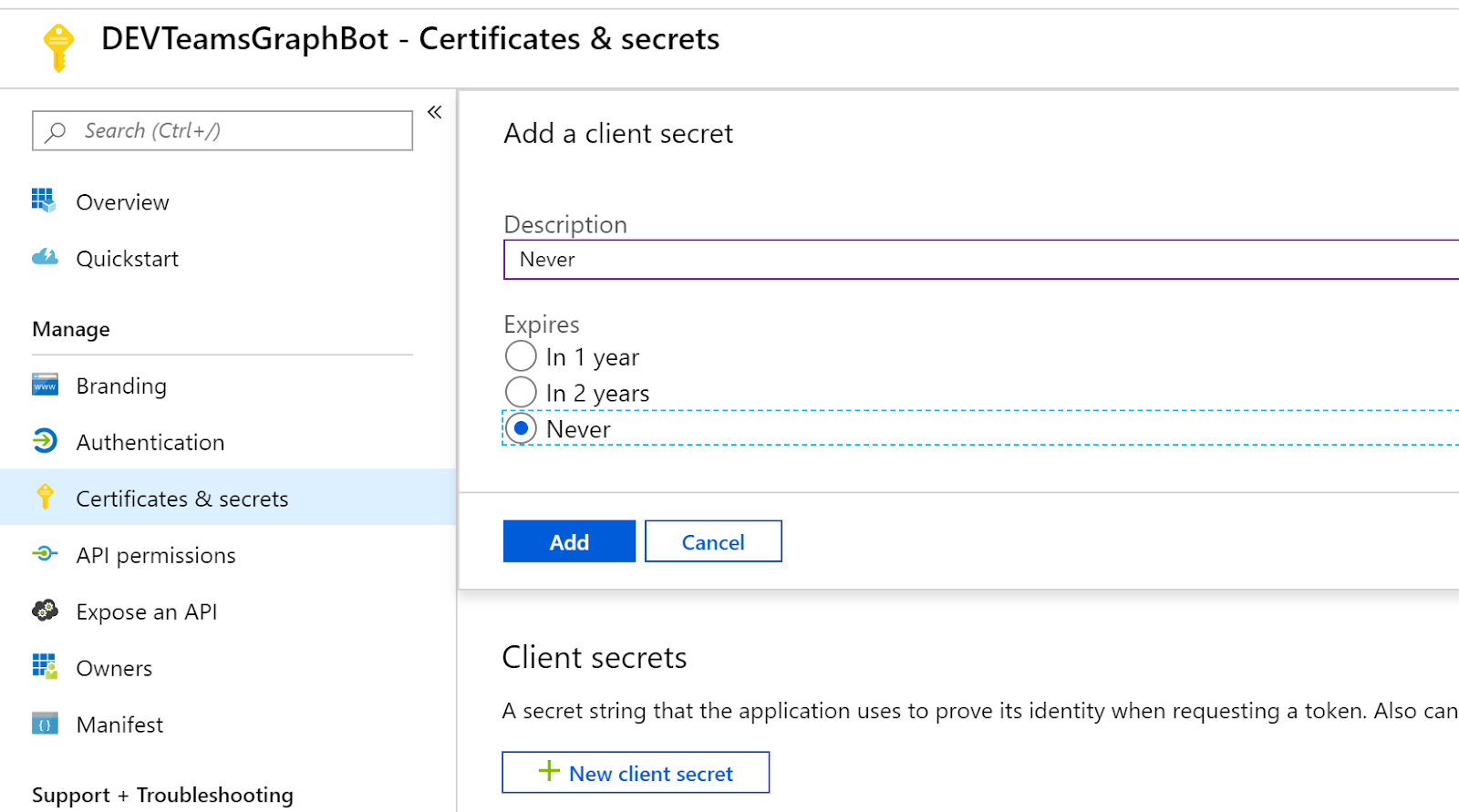Click the API permissions icon
Viewport: 1459px width, 812px height.
(45, 553)
